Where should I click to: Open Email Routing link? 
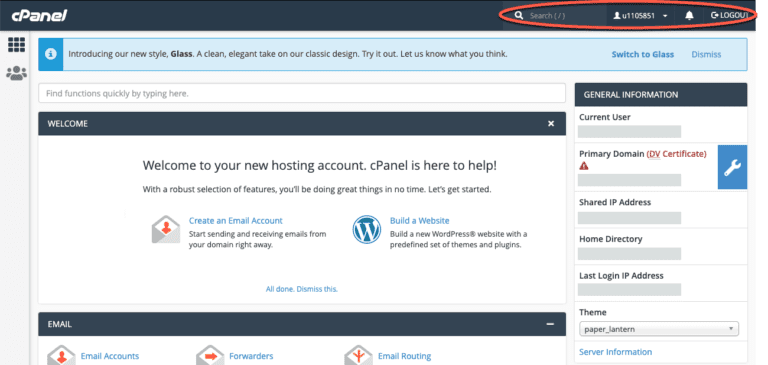[x=405, y=356]
